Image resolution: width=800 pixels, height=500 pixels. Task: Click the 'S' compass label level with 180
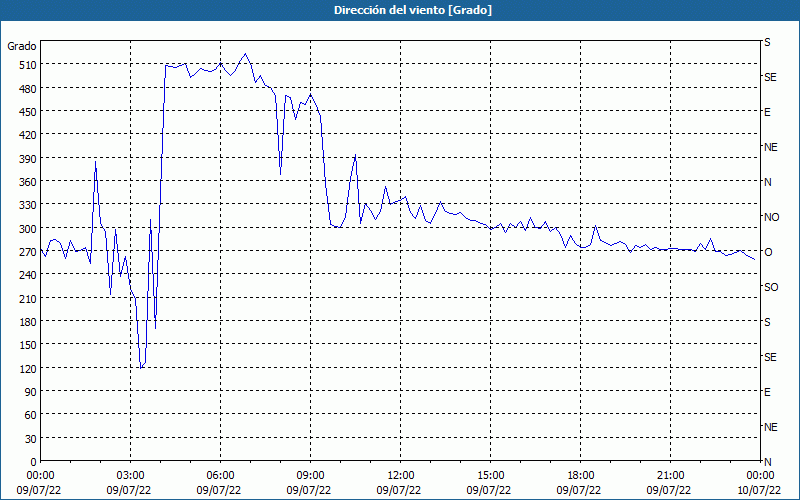(767, 322)
